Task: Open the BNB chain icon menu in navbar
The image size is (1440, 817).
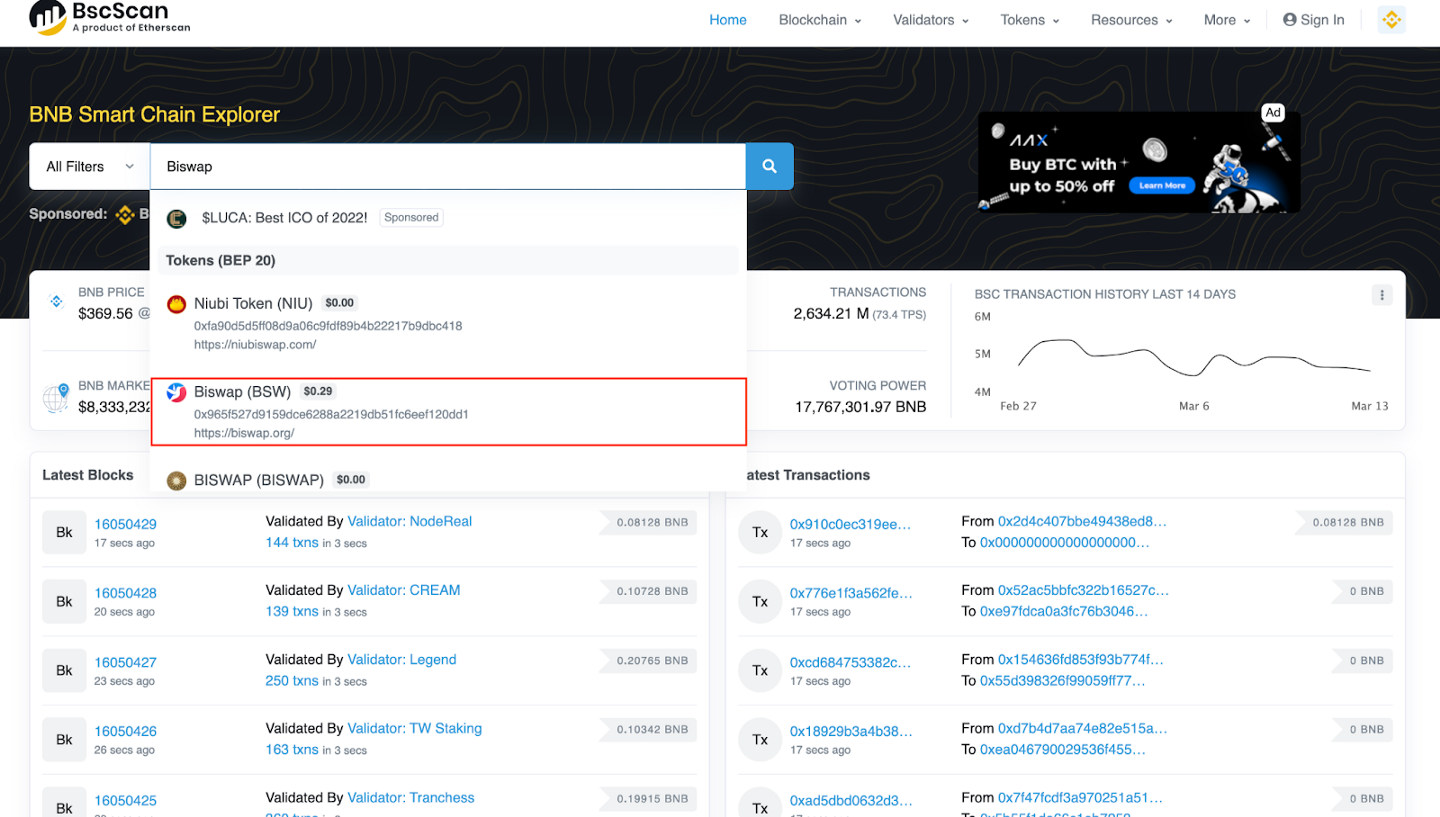Action: pos(1392,20)
